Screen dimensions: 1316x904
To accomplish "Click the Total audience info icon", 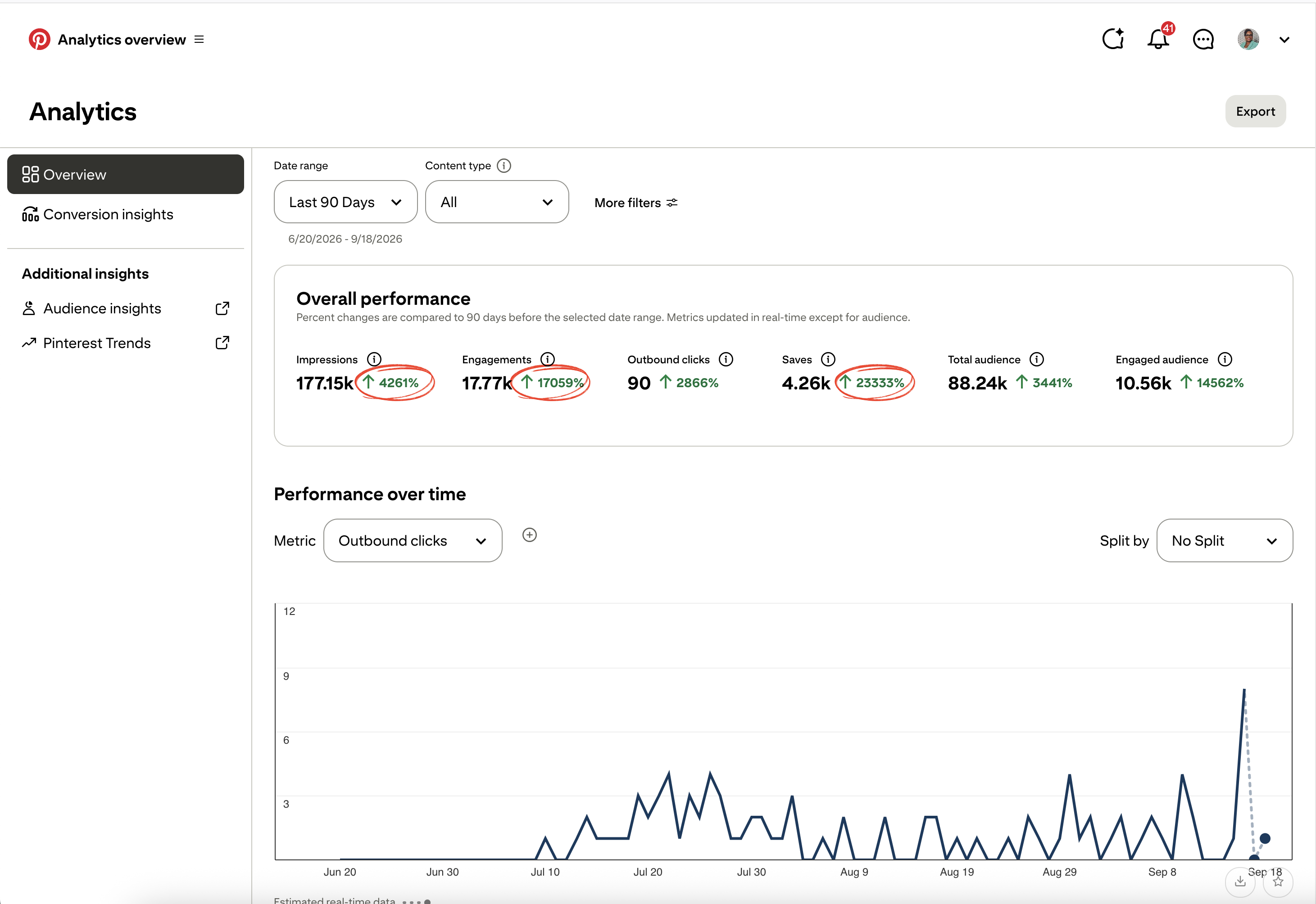I will [1036, 359].
